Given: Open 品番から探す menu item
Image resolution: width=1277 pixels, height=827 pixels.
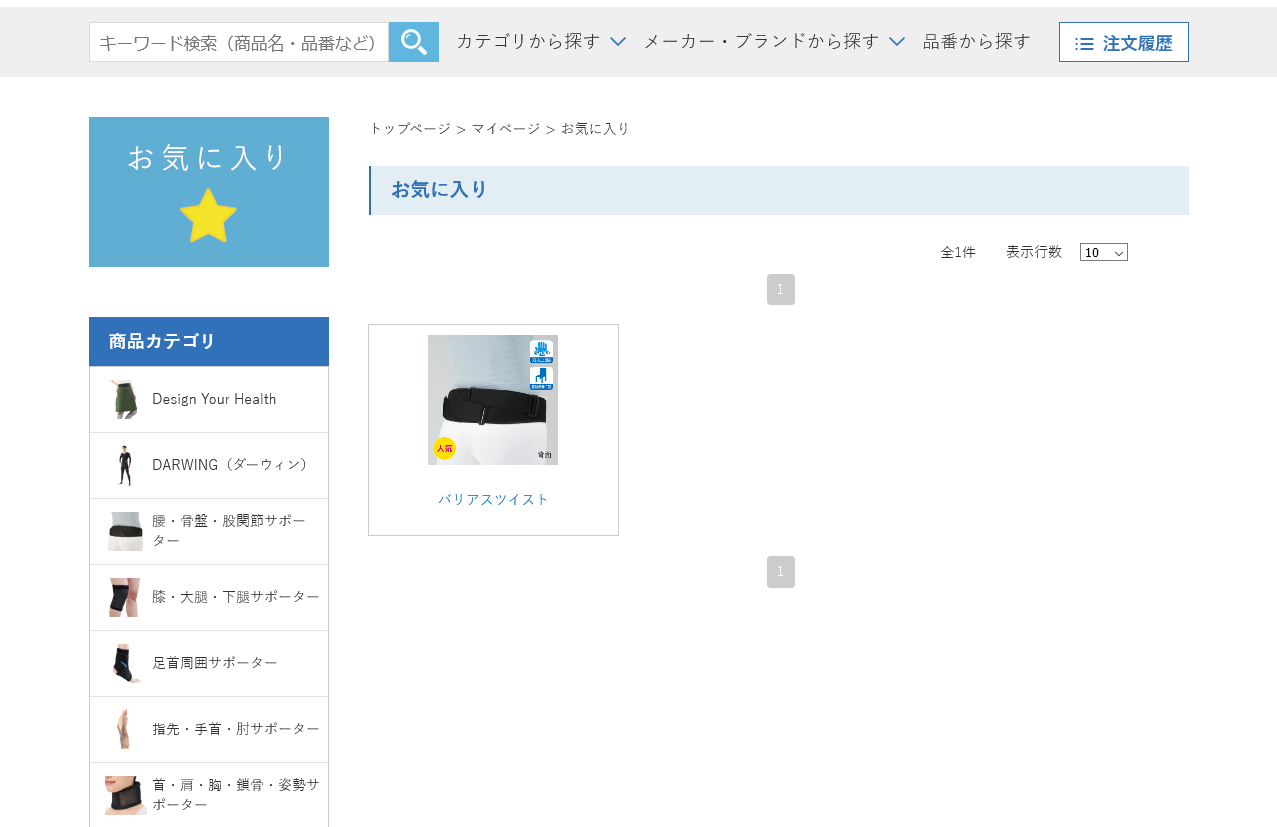Looking at the screenshot, I should click(x=977, y=41).
